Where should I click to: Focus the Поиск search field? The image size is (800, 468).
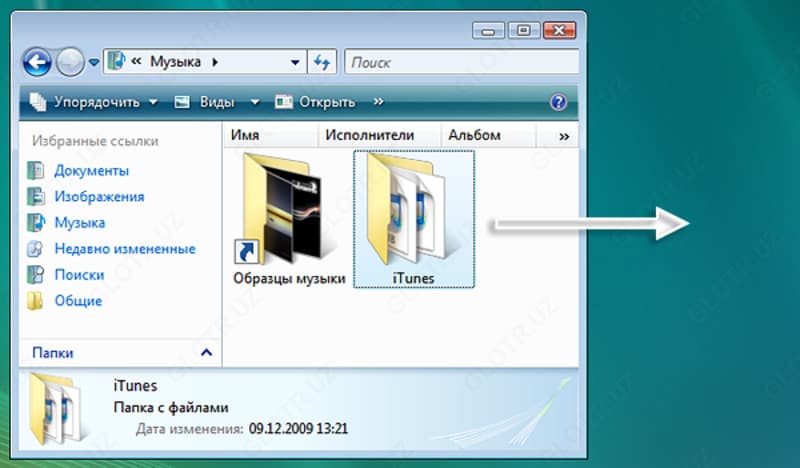462,62
